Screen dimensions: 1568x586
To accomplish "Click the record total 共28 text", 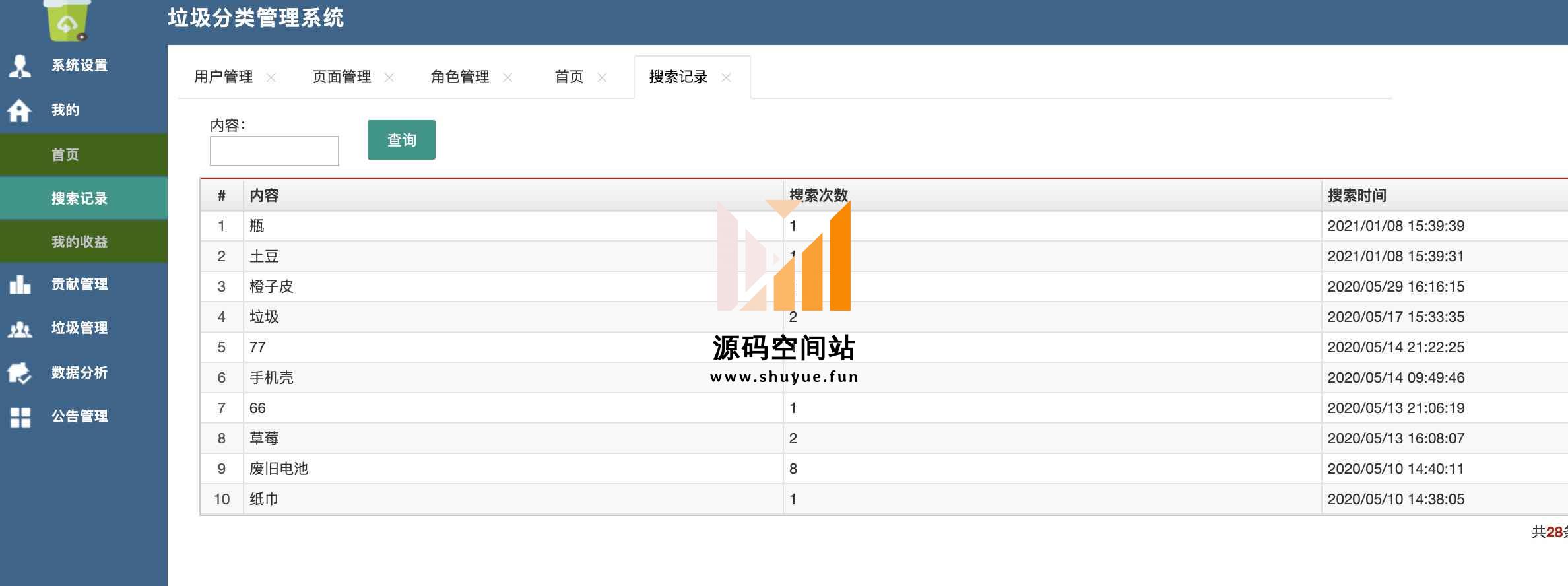I will click(1550, 532).
